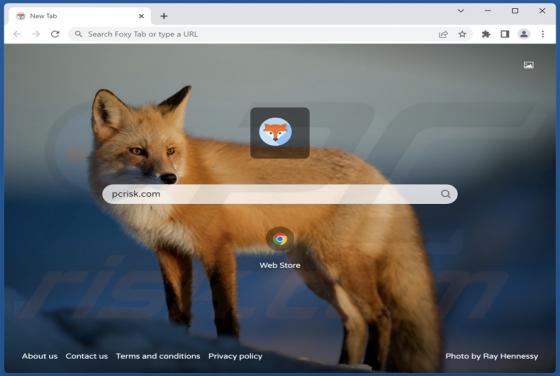
Task: Click the forward navigation arrow
Action: [x=36, y=34]
